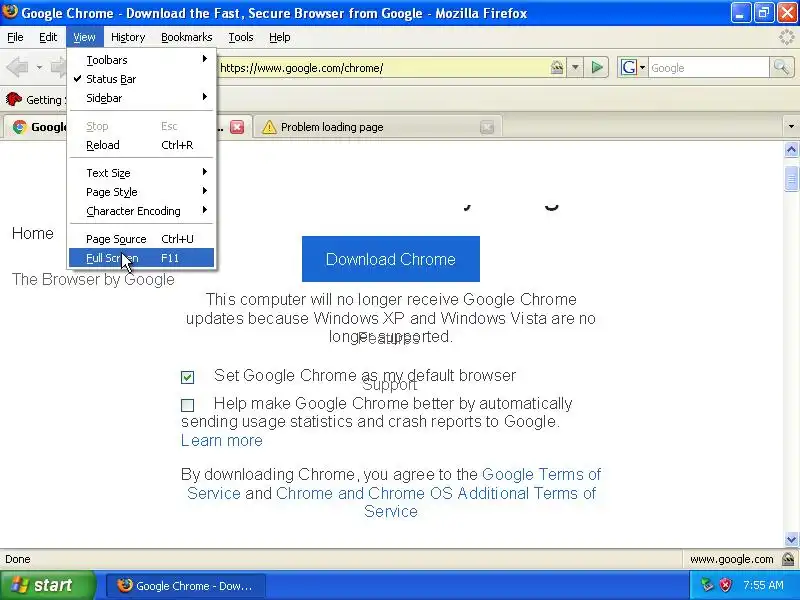Viewport: 800px width, 600px height.
Task: Click the Google search engine icon
Action: pyautogui.click(x=629, y=67)
